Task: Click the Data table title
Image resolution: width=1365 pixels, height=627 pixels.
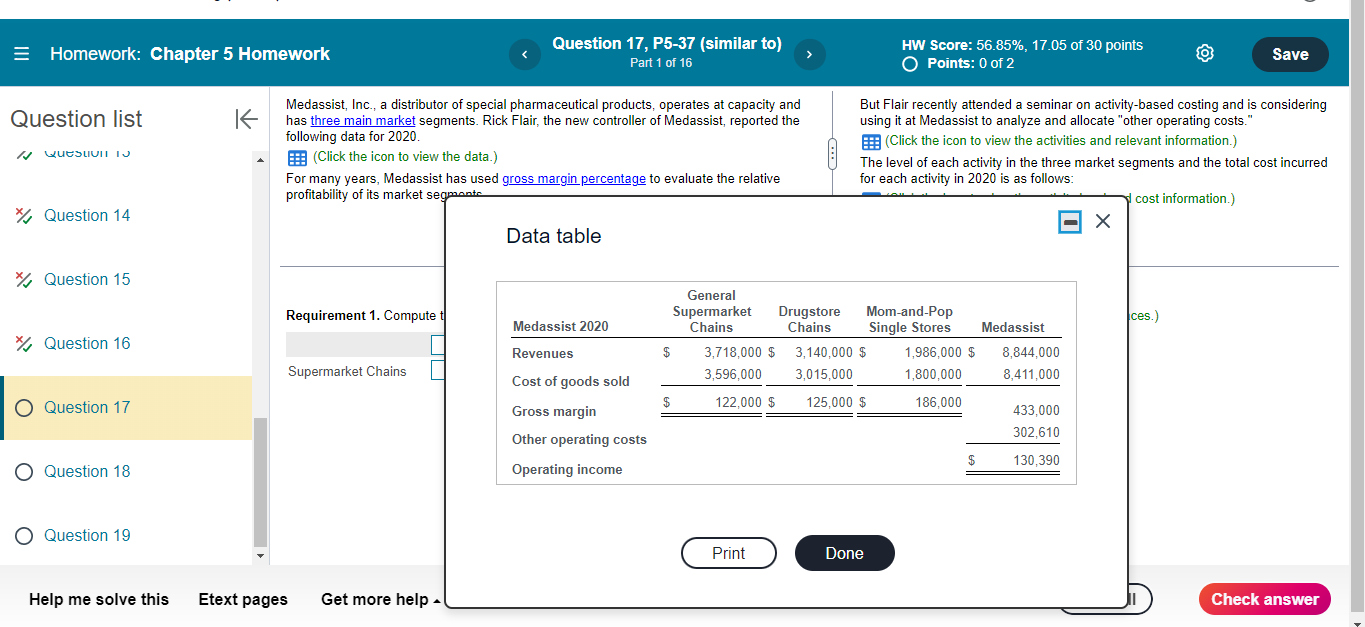Action: (554, 236)
